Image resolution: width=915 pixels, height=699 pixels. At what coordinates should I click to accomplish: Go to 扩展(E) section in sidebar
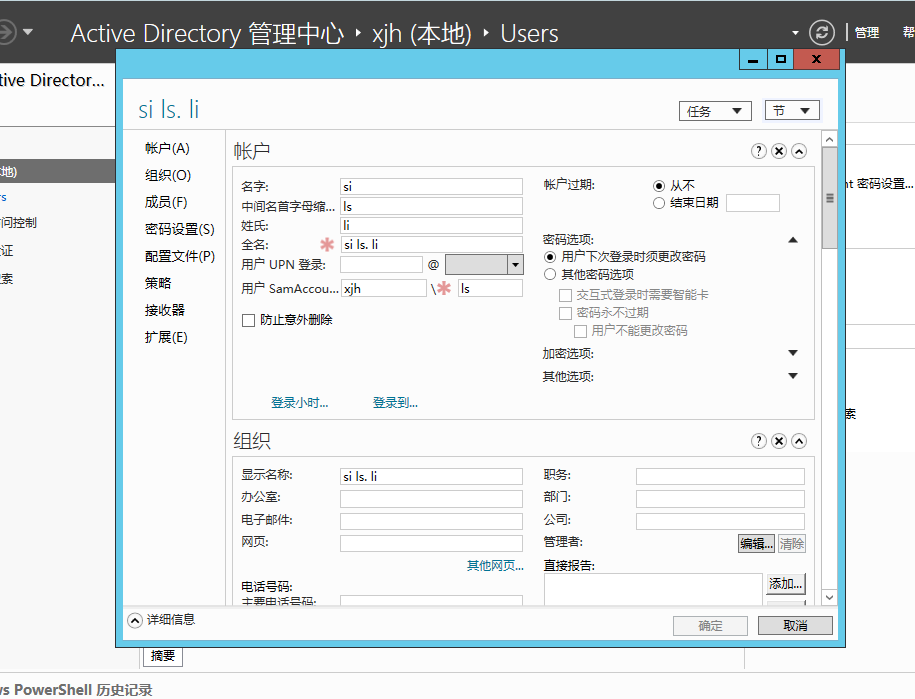pos(166,337)
